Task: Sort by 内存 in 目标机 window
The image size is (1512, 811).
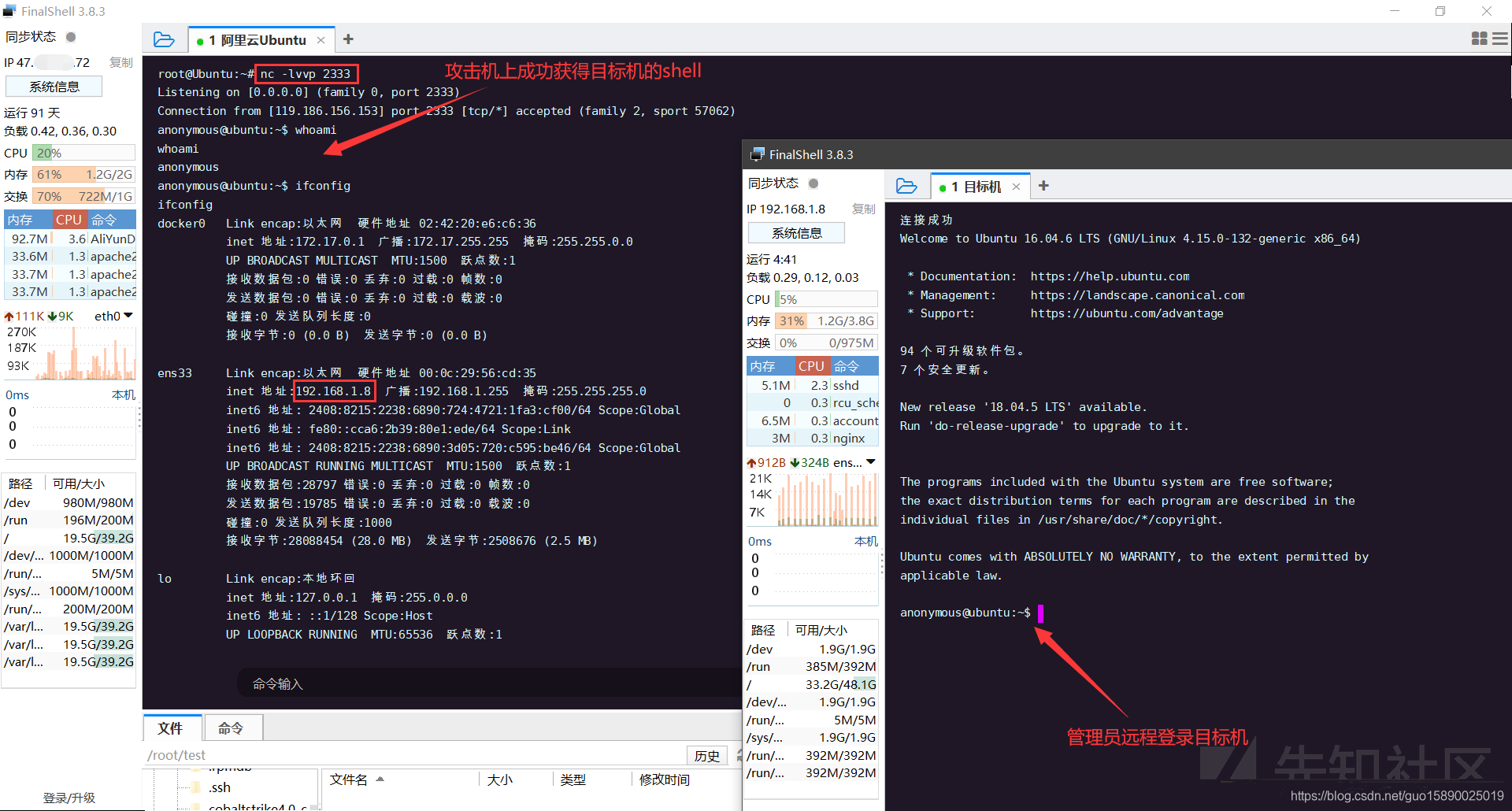Action: (770, 366)
